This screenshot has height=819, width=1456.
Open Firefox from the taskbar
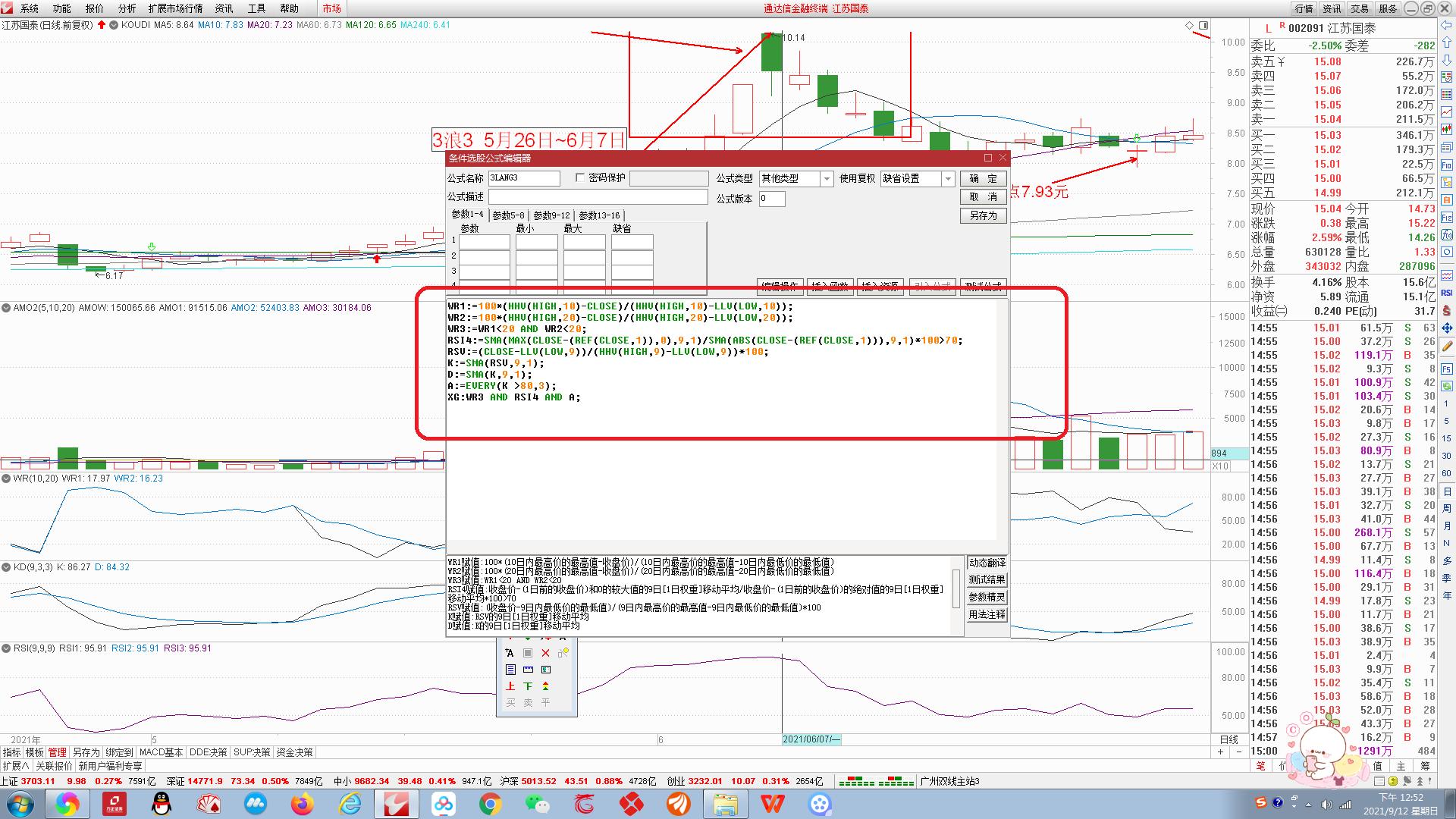[302, 804]
